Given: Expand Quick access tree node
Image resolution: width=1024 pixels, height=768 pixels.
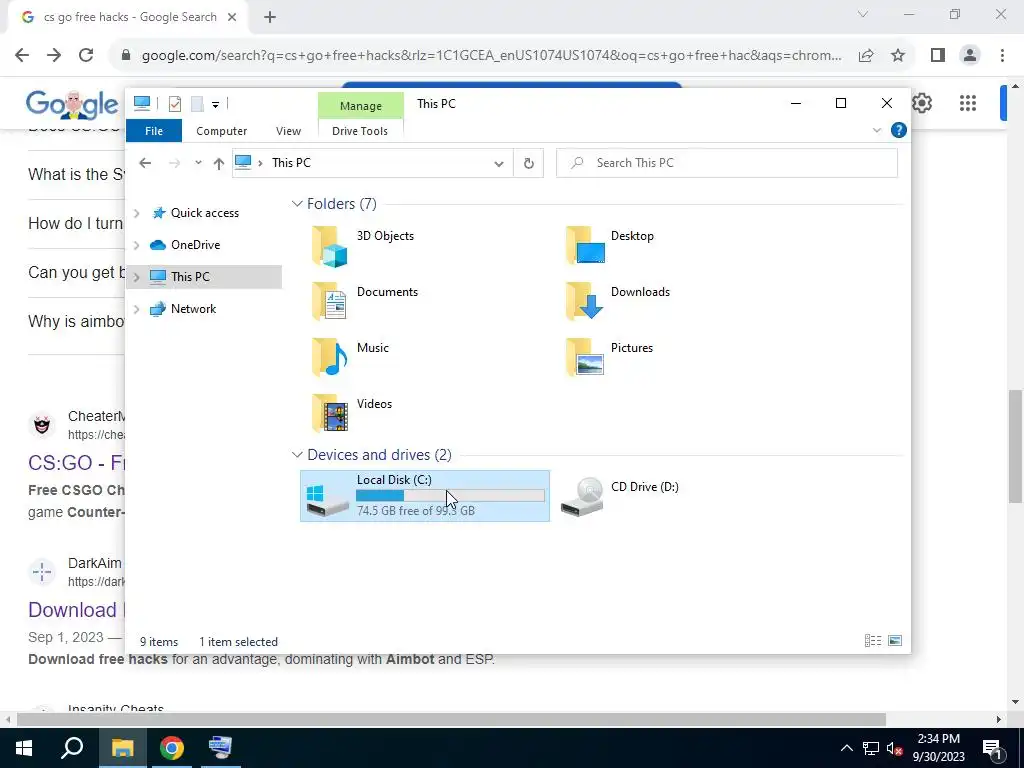Looking at the screenshot, I should pyautogui.click(x=136, y=213).
